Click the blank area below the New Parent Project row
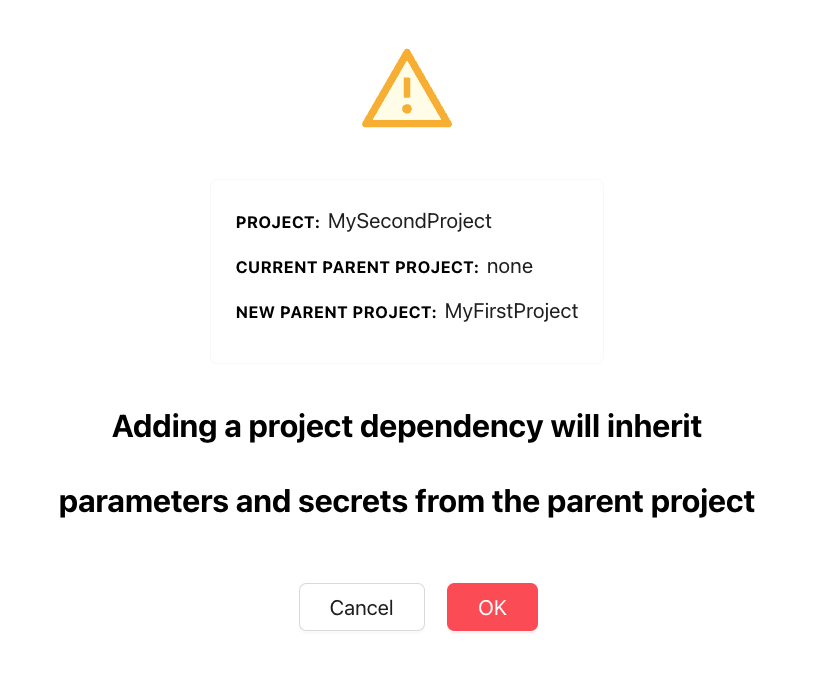 pyautogui.click(x=407, y=343)
